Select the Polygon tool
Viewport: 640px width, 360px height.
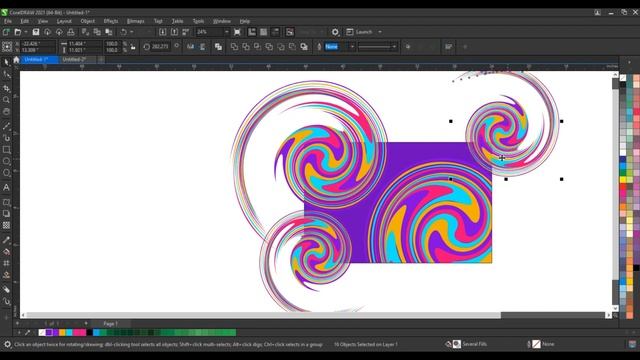pos(6,173)
